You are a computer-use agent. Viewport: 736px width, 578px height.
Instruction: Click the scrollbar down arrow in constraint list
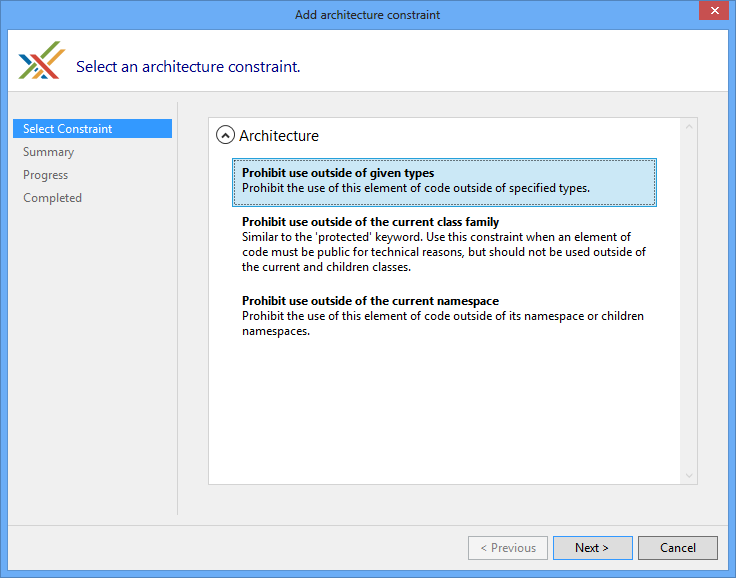(689, 476)
